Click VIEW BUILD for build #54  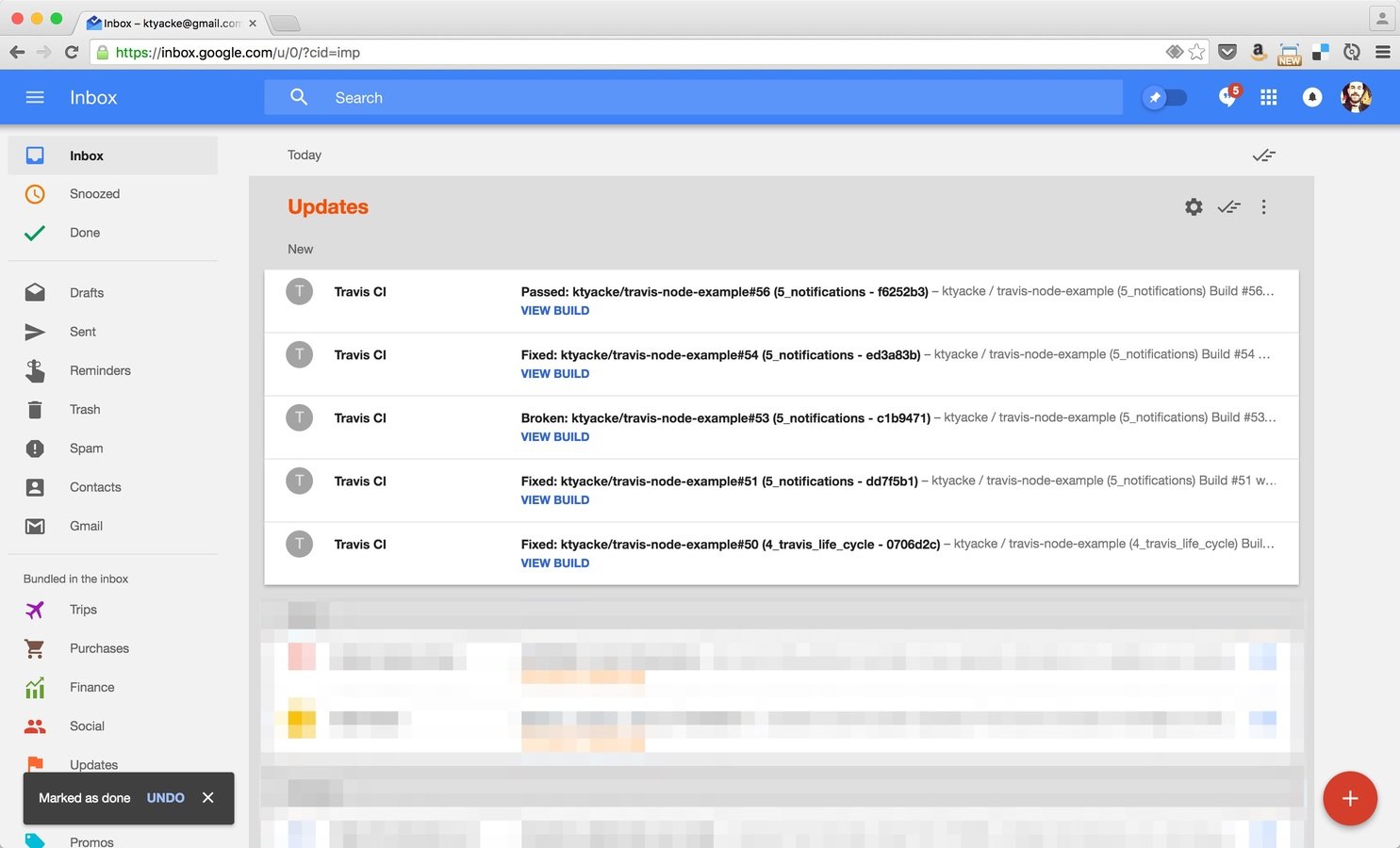tap(555, 373)
